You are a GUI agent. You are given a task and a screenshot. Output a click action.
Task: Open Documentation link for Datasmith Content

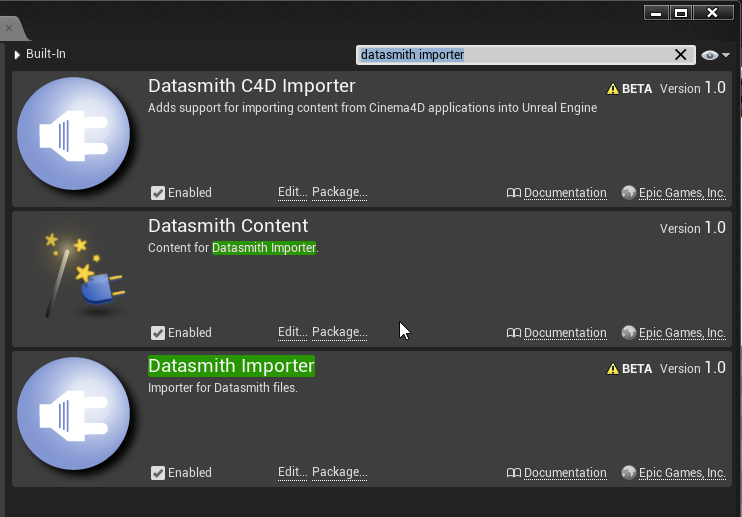point(565,333)
